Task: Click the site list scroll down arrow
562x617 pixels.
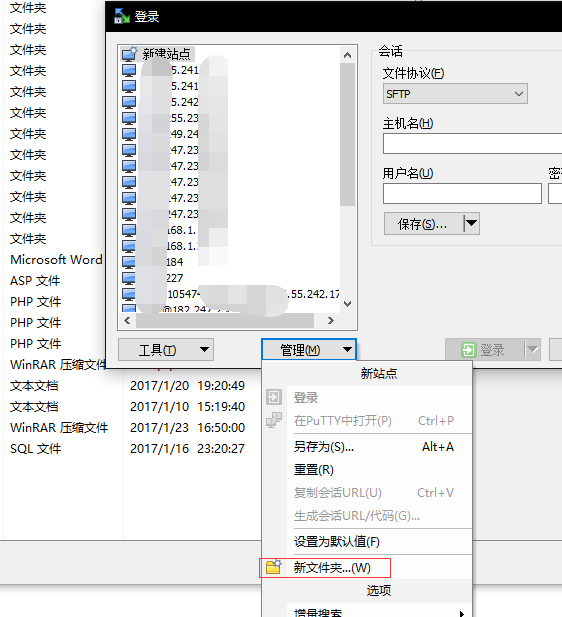Action: tap(348, 304)
